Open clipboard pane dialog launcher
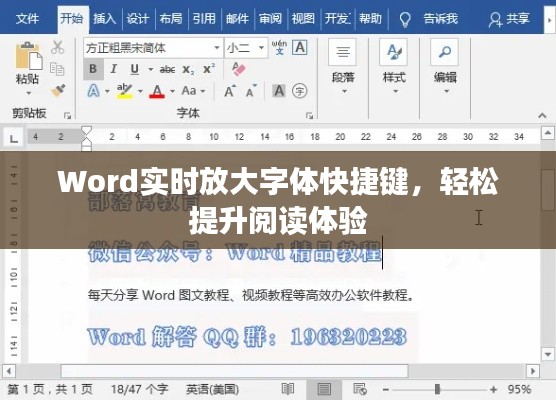 click(67, 115)
